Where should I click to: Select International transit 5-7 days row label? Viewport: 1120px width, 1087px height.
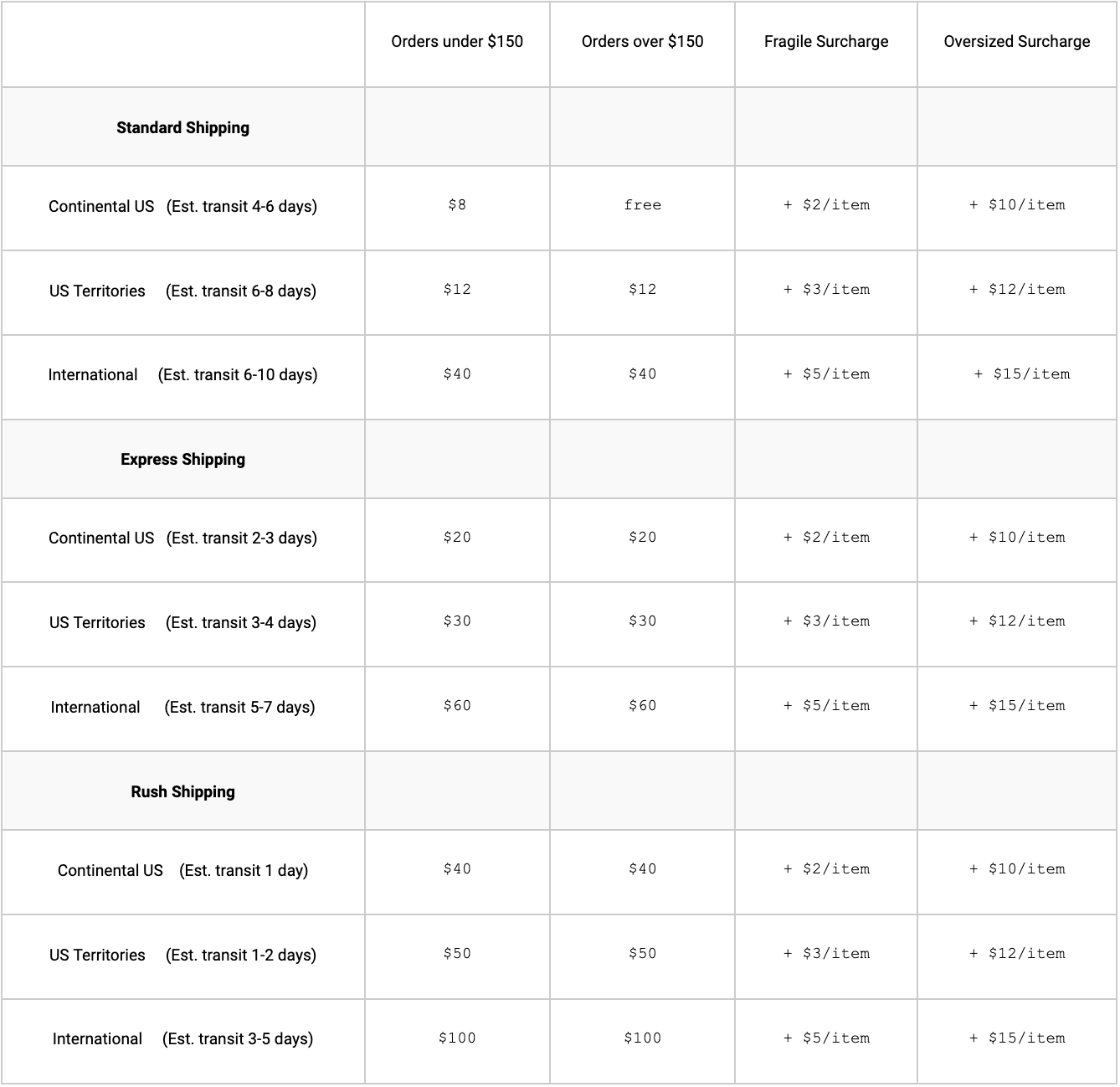(x=182, y=708)
